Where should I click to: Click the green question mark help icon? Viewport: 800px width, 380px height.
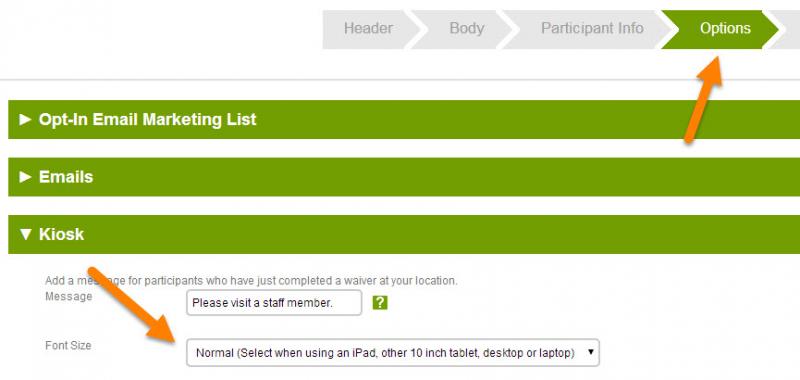380,302
